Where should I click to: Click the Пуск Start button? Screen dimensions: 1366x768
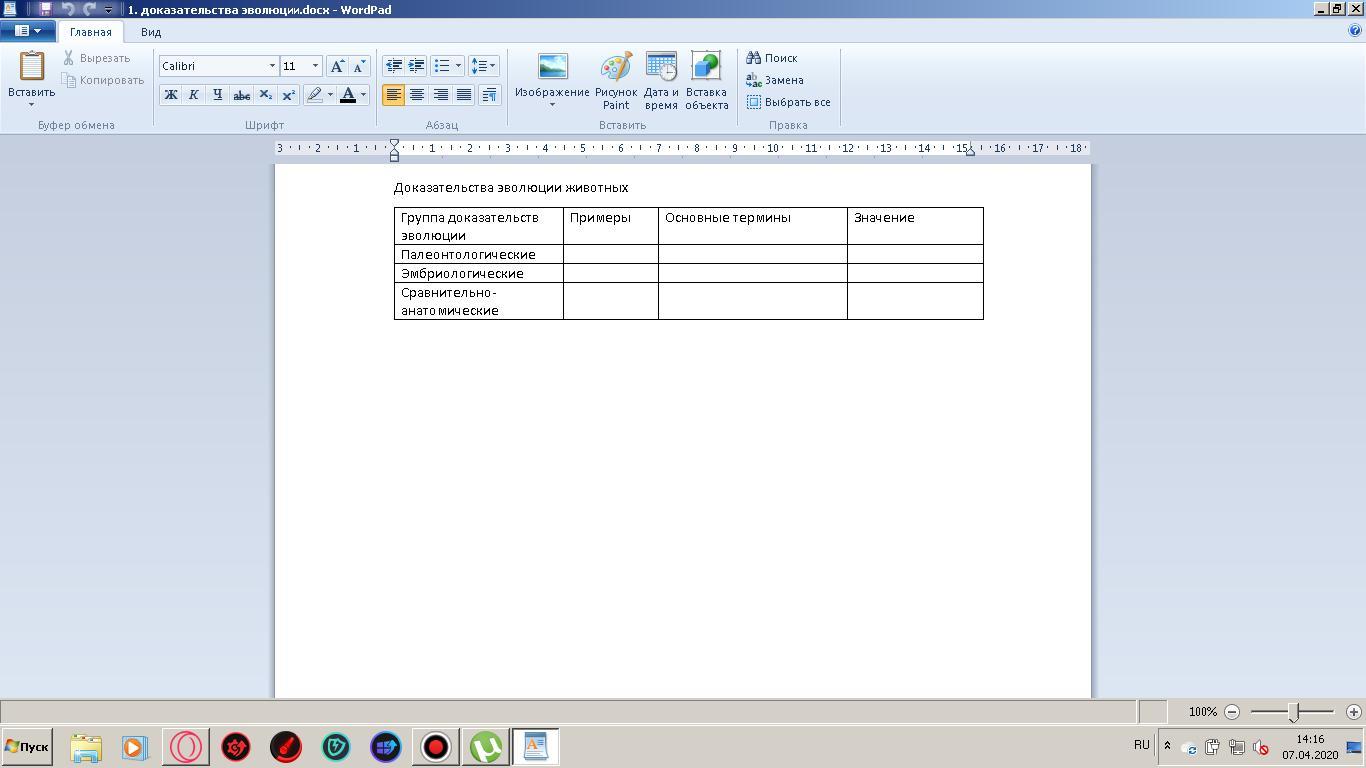point(27,747)
